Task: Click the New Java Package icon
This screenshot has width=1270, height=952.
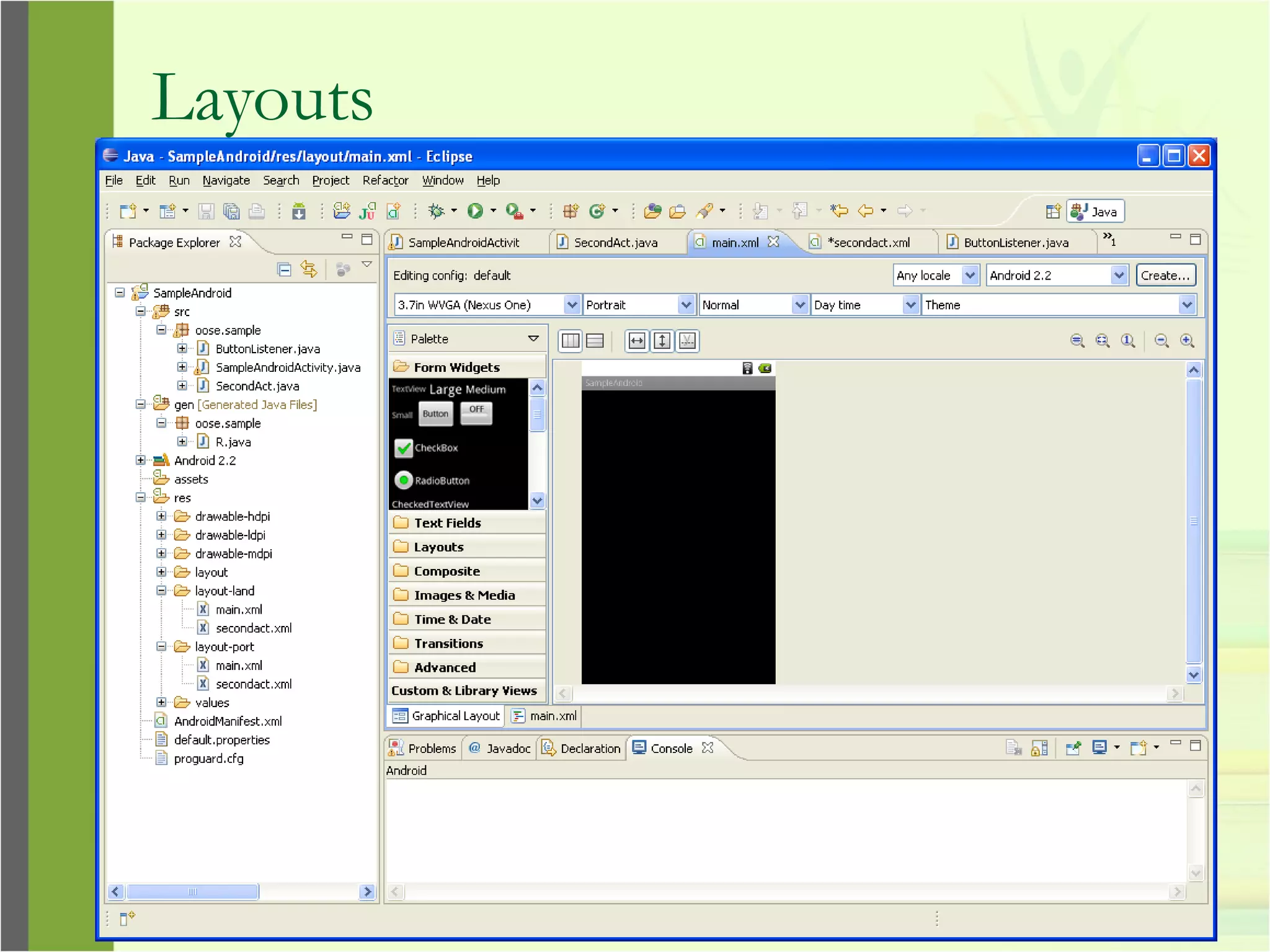Action: (571, 211)
